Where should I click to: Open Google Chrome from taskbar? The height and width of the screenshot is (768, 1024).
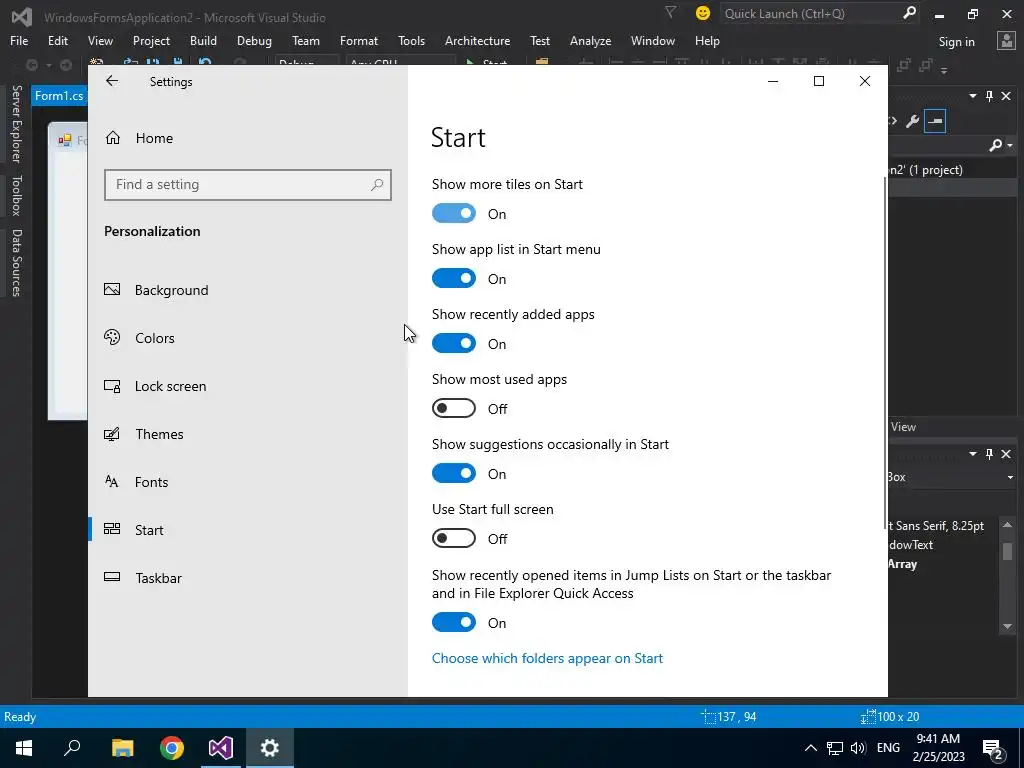point(172,748)
